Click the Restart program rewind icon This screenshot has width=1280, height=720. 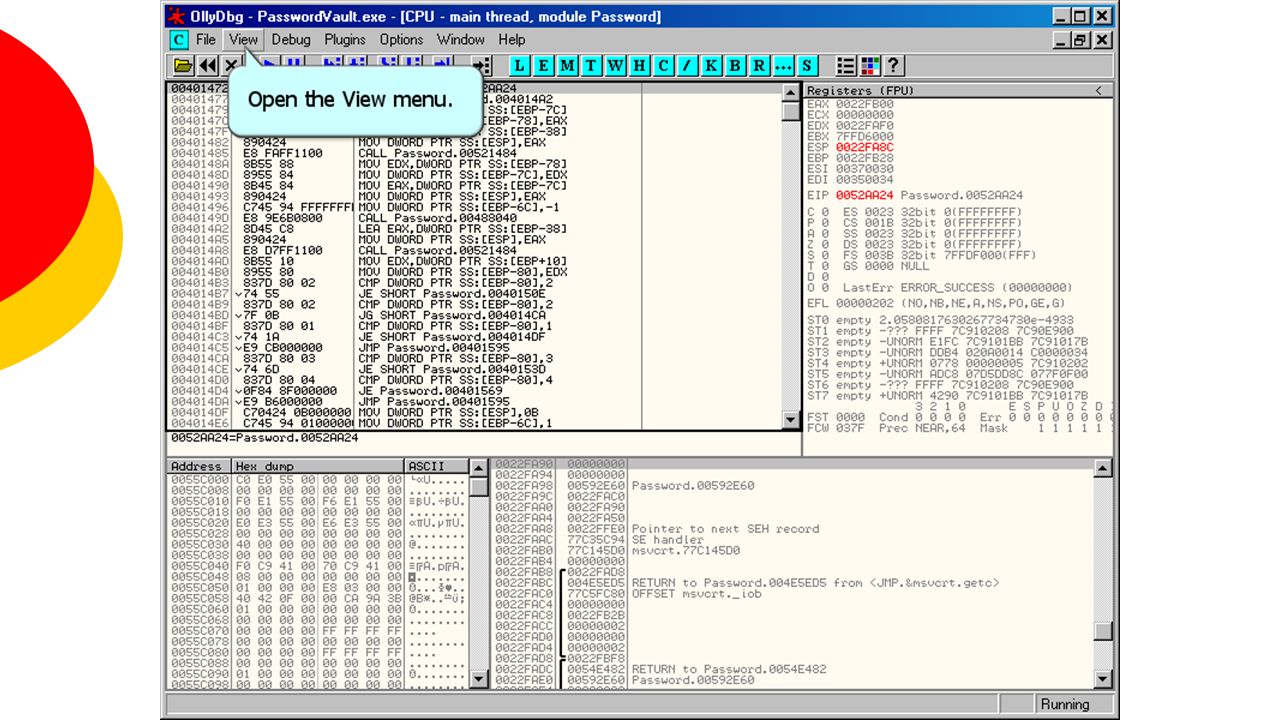[207, 66]
